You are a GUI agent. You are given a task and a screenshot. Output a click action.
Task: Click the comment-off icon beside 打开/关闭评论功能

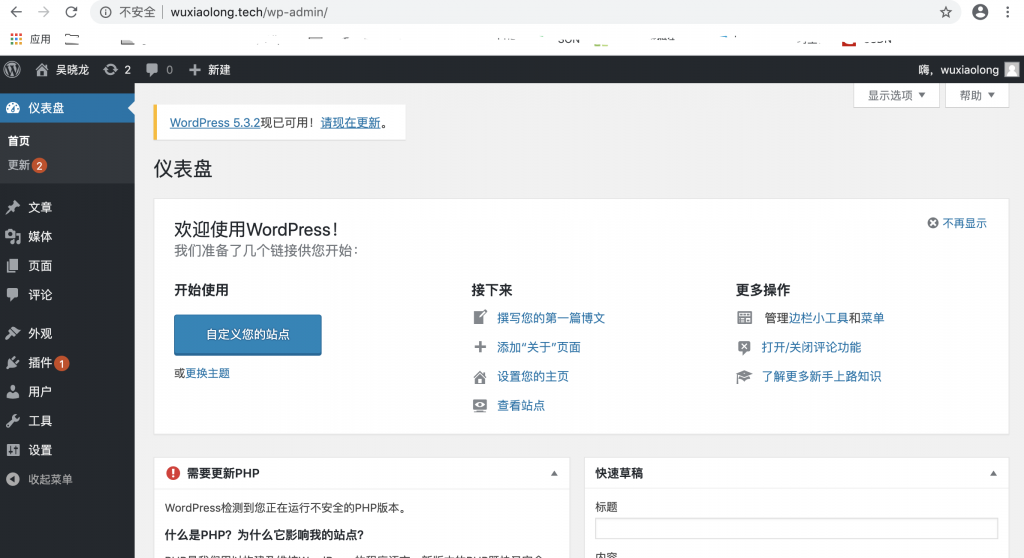(x=744, y=348)
